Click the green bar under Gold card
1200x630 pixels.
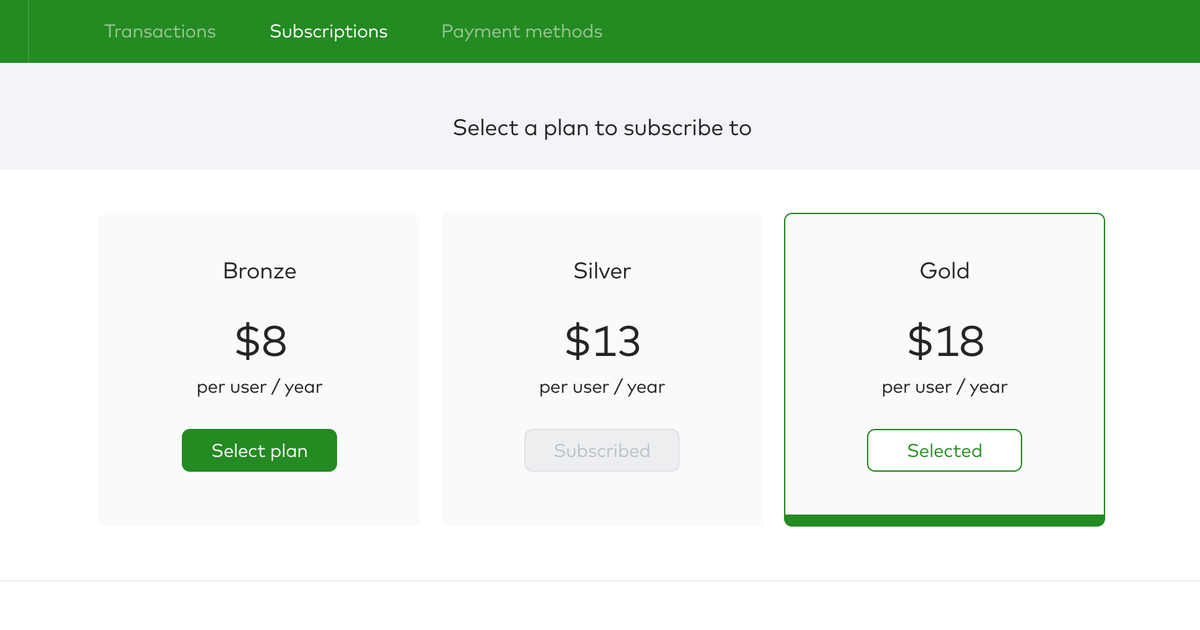(x=944, y=520)
